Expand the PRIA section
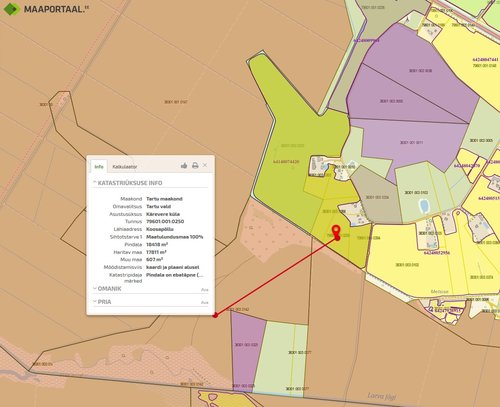500x407 pixels. click(102, 302)
